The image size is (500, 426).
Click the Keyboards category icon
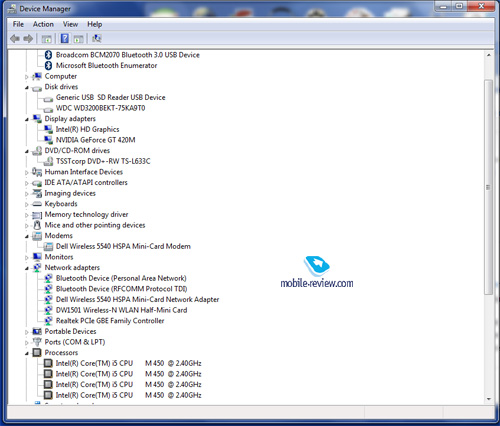[37, 204]
